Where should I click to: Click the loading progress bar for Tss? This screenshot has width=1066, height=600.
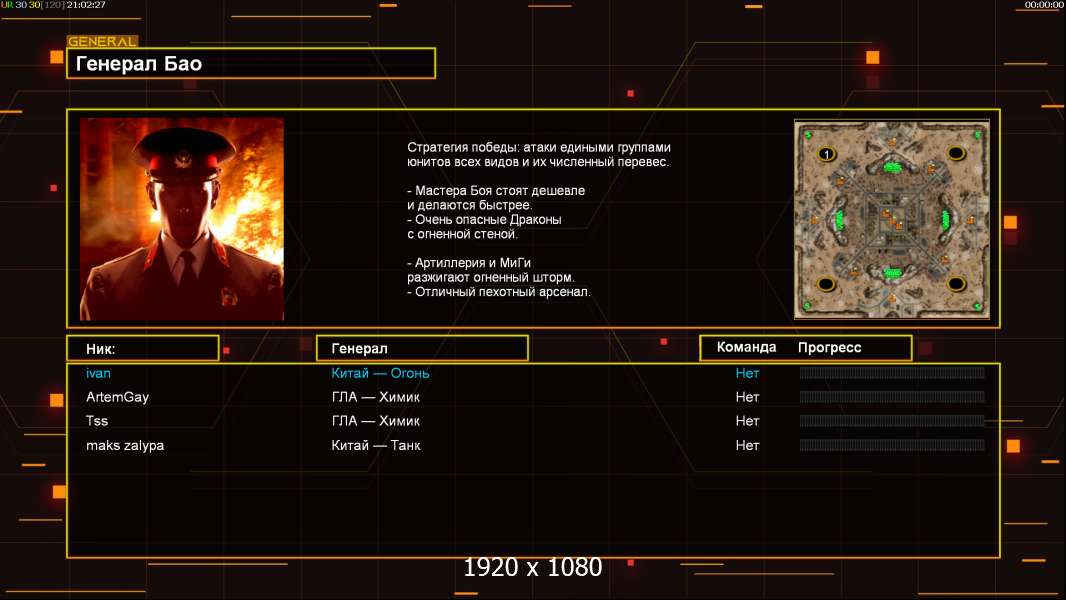[x=892, y=421]
